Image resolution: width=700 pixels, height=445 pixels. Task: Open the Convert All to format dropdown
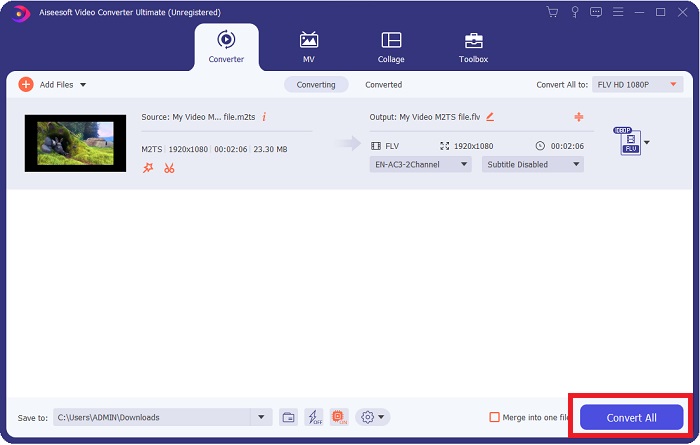pyautogui.click(x=637, y=85)
